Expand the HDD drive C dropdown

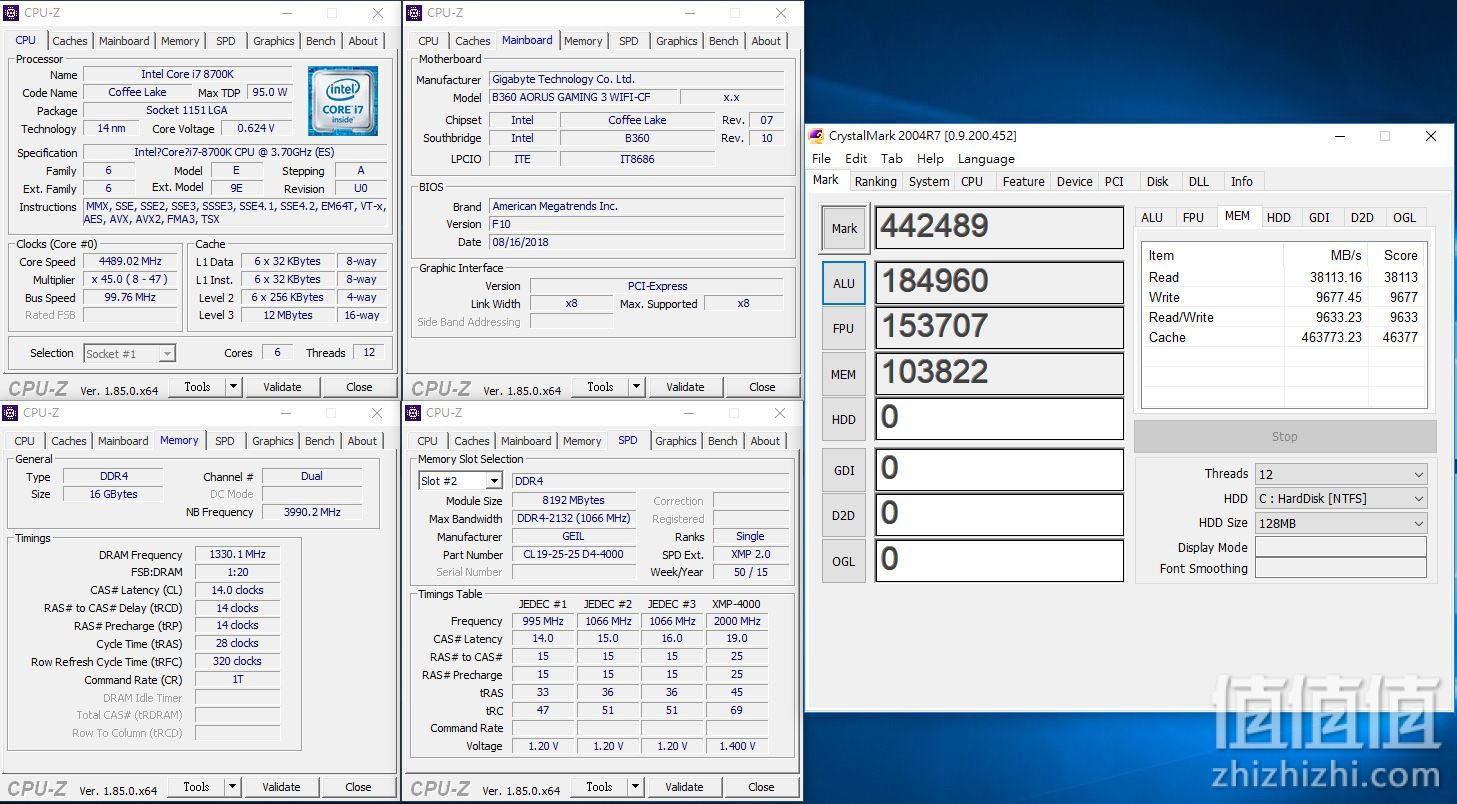1419,498
